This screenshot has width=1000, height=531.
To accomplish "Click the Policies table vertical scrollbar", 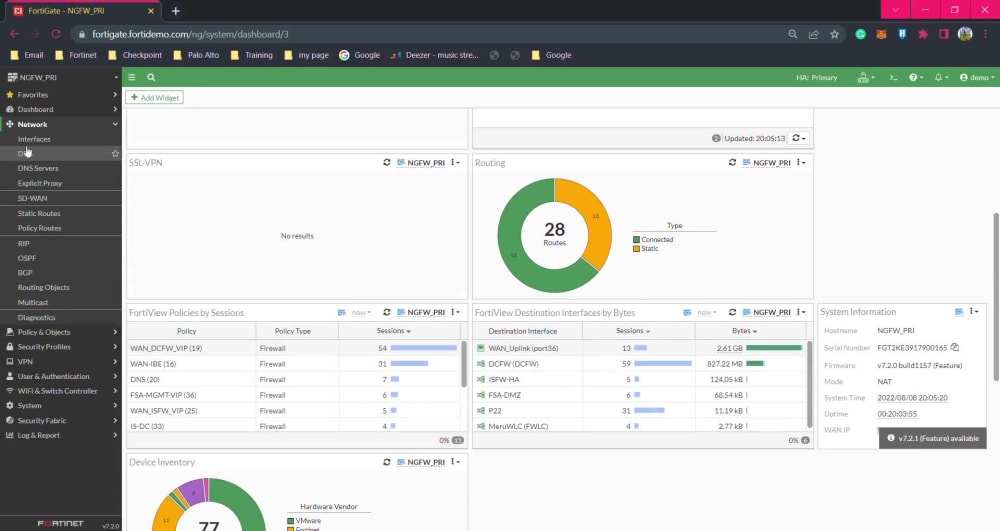I will click(x=464, y=364).
